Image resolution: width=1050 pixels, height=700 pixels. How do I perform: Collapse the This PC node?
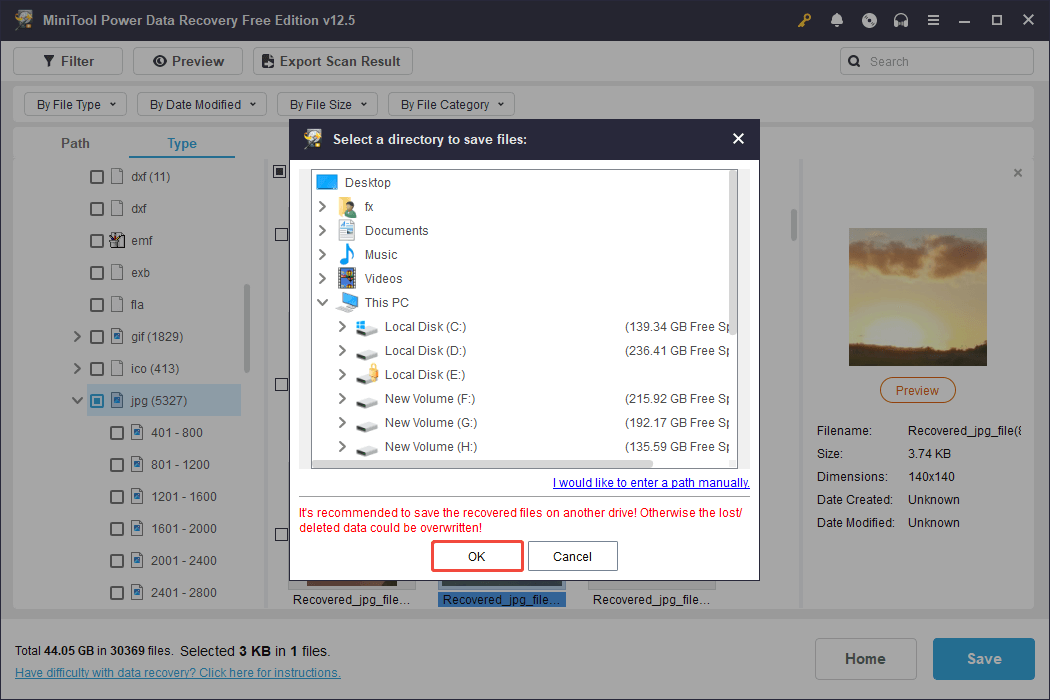[322, 303]
